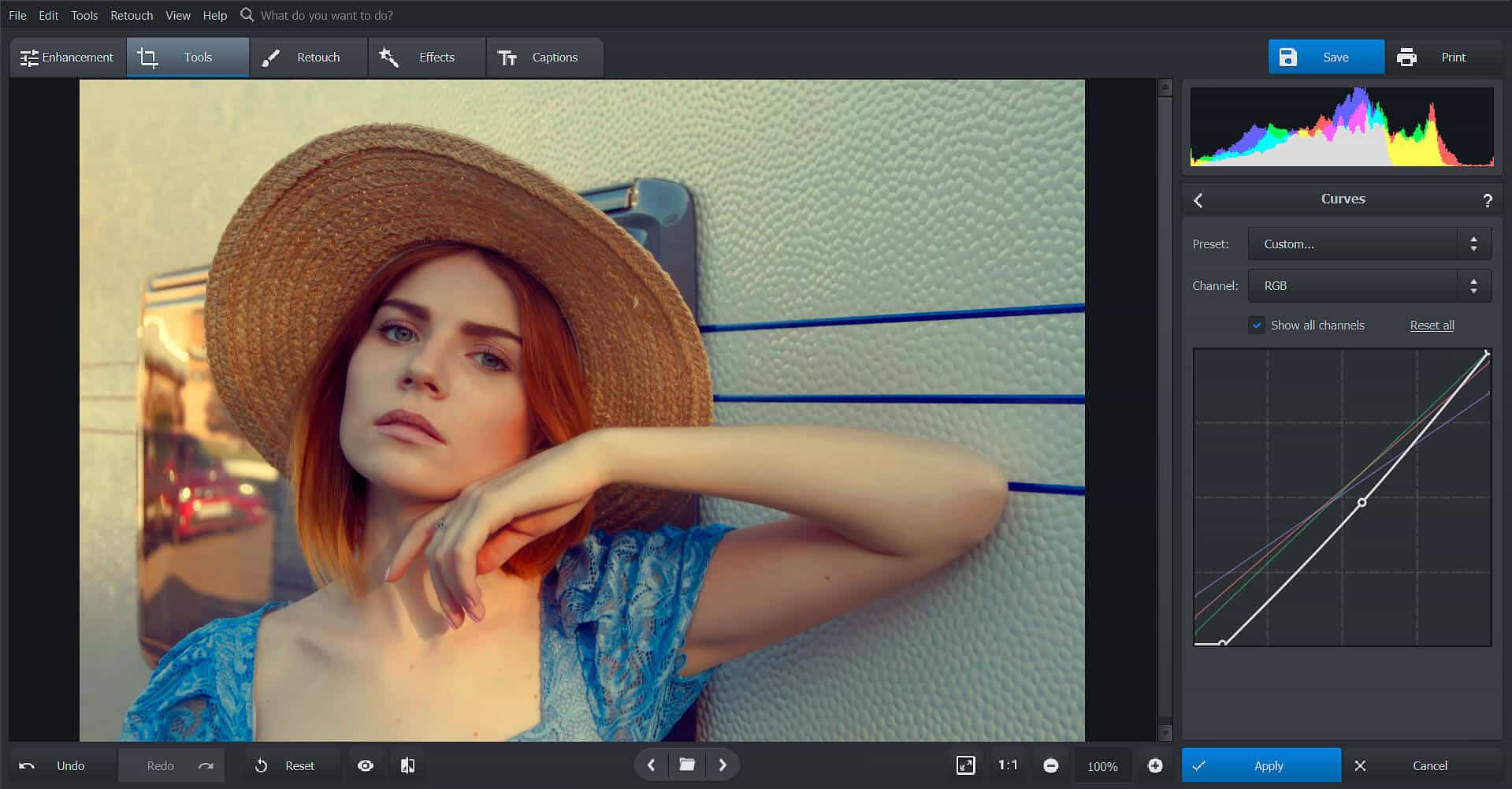Click the fit-to-screen view icon
Viewport: 1512px width, 789px height.
(x=967, y=765)
